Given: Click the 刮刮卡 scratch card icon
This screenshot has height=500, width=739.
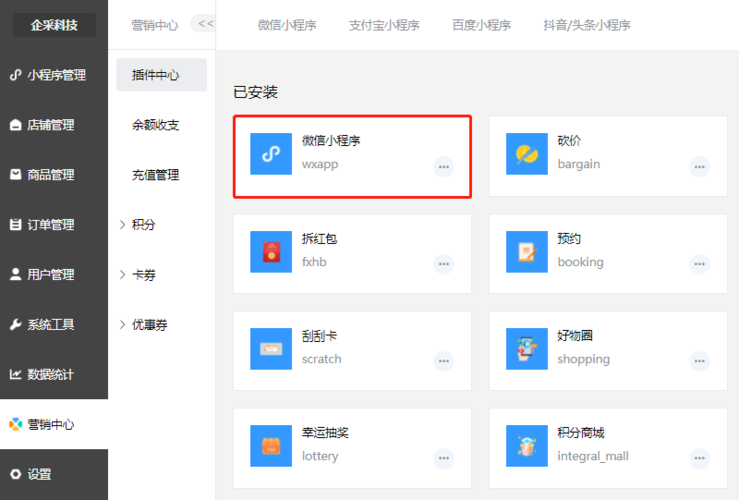Looking at the screenshot, I should (x=271, y=349).
